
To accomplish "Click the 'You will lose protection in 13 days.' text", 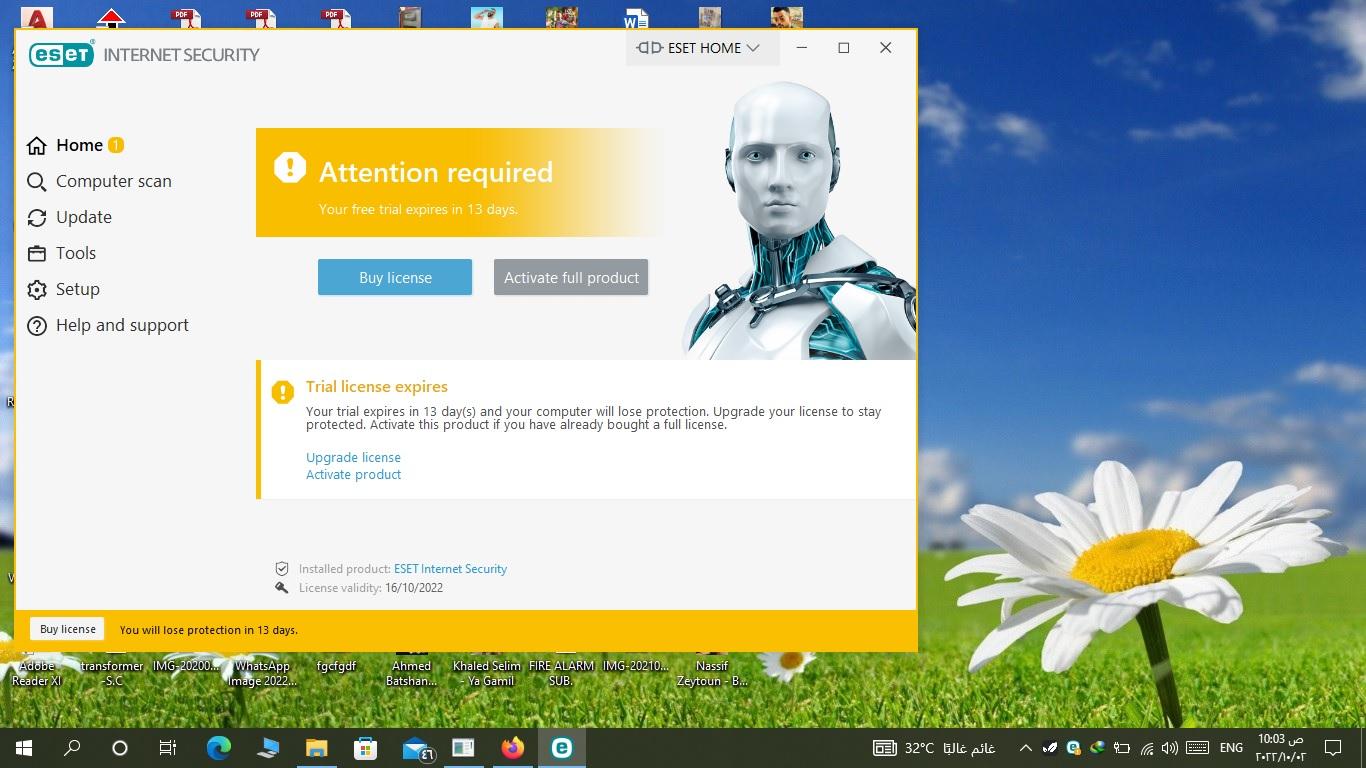I will click(209, 630).
